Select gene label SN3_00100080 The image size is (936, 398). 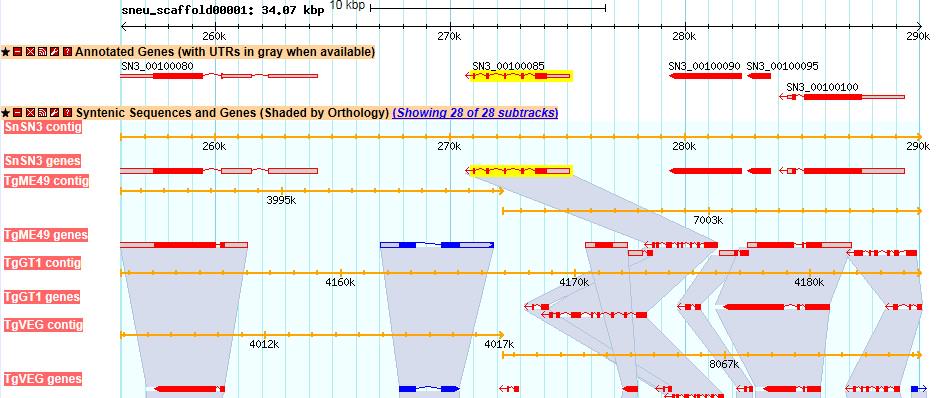pyautogui.click(x=157, y=66)
